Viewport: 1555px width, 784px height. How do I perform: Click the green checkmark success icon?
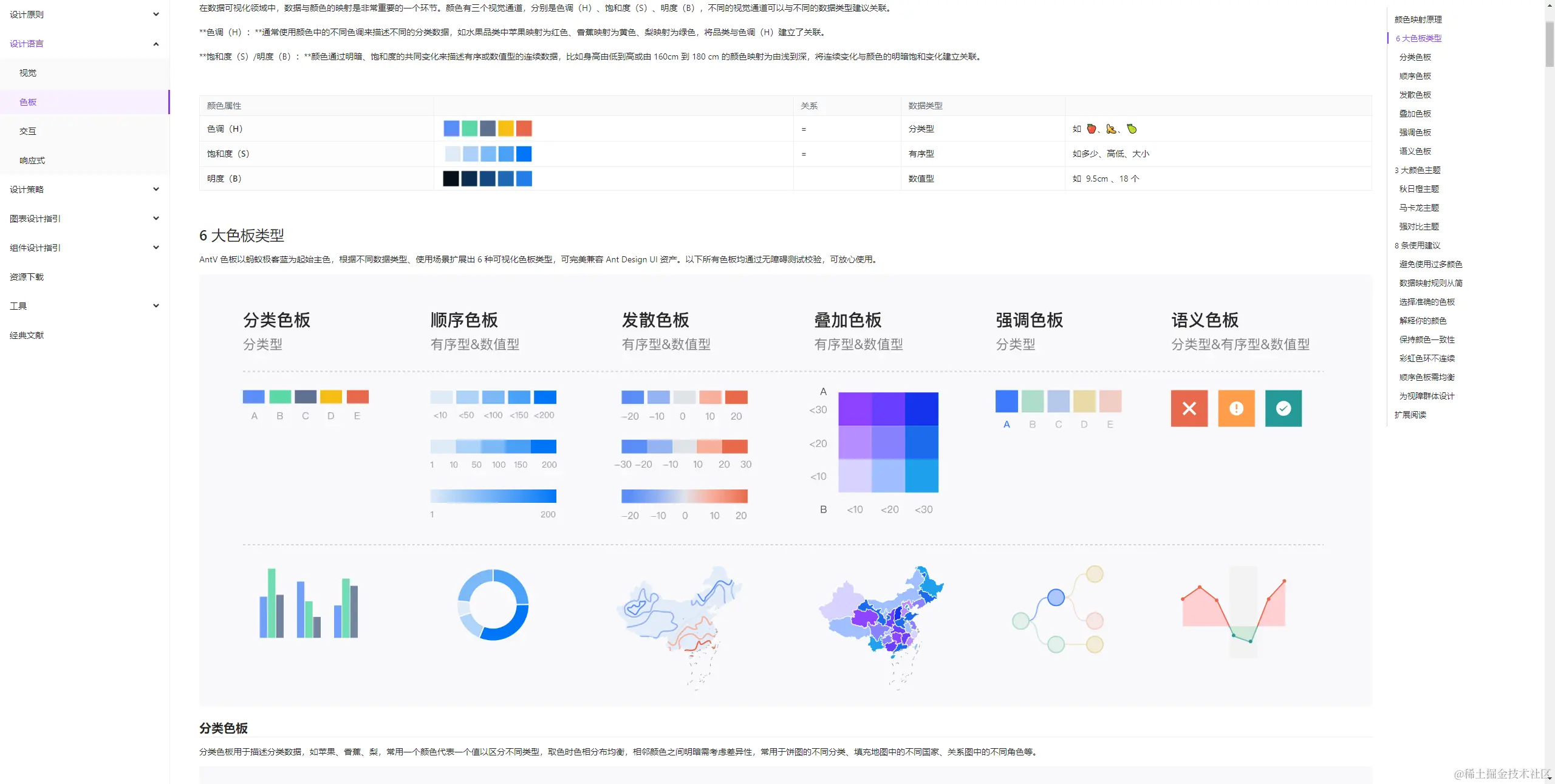pyautogui.click(x=1283, y=408)
